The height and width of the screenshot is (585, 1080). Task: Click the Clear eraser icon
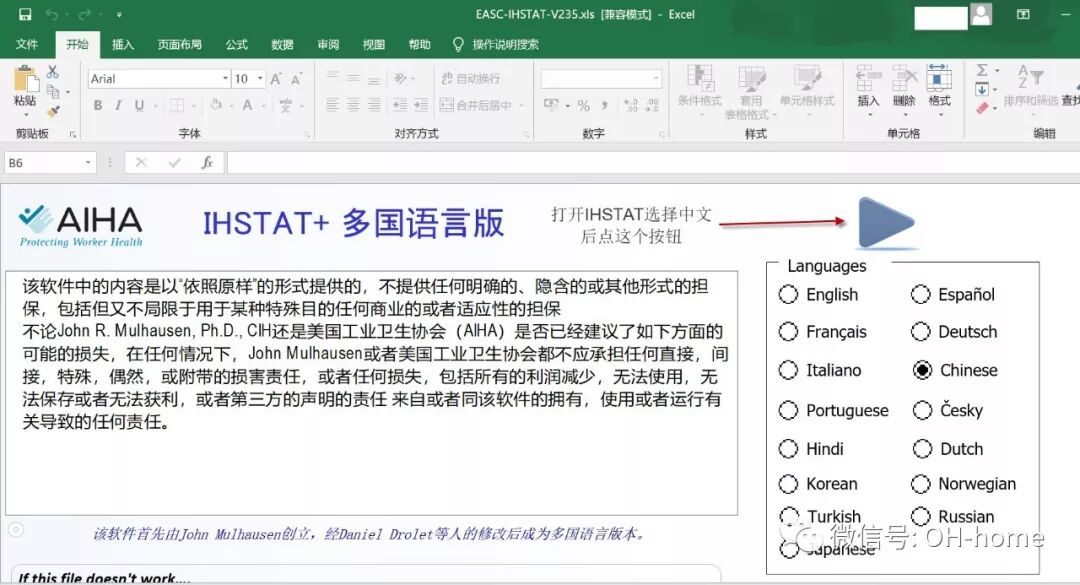(982, 107)
